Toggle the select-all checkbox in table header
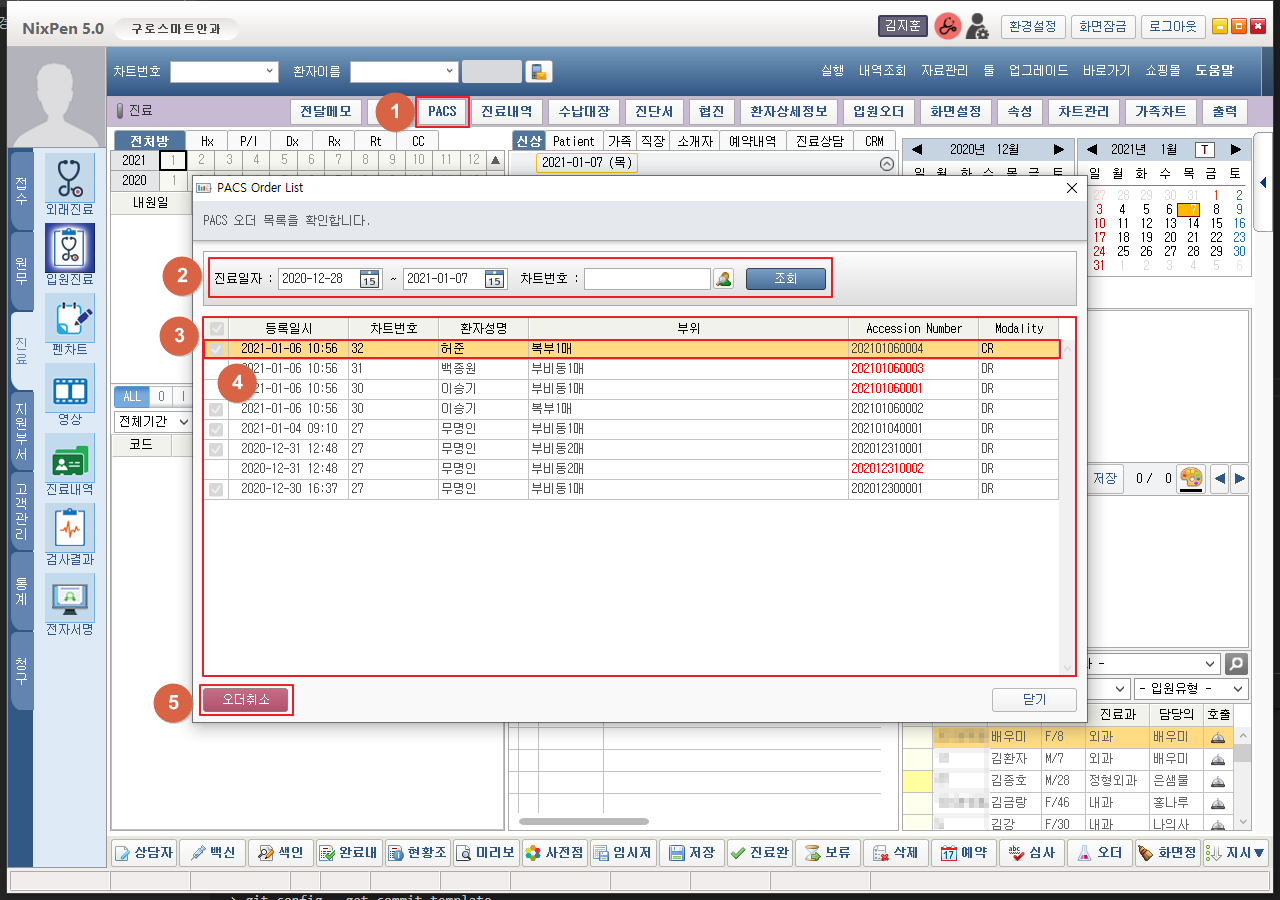The image size is (1280, 900). tap(216, 328)
